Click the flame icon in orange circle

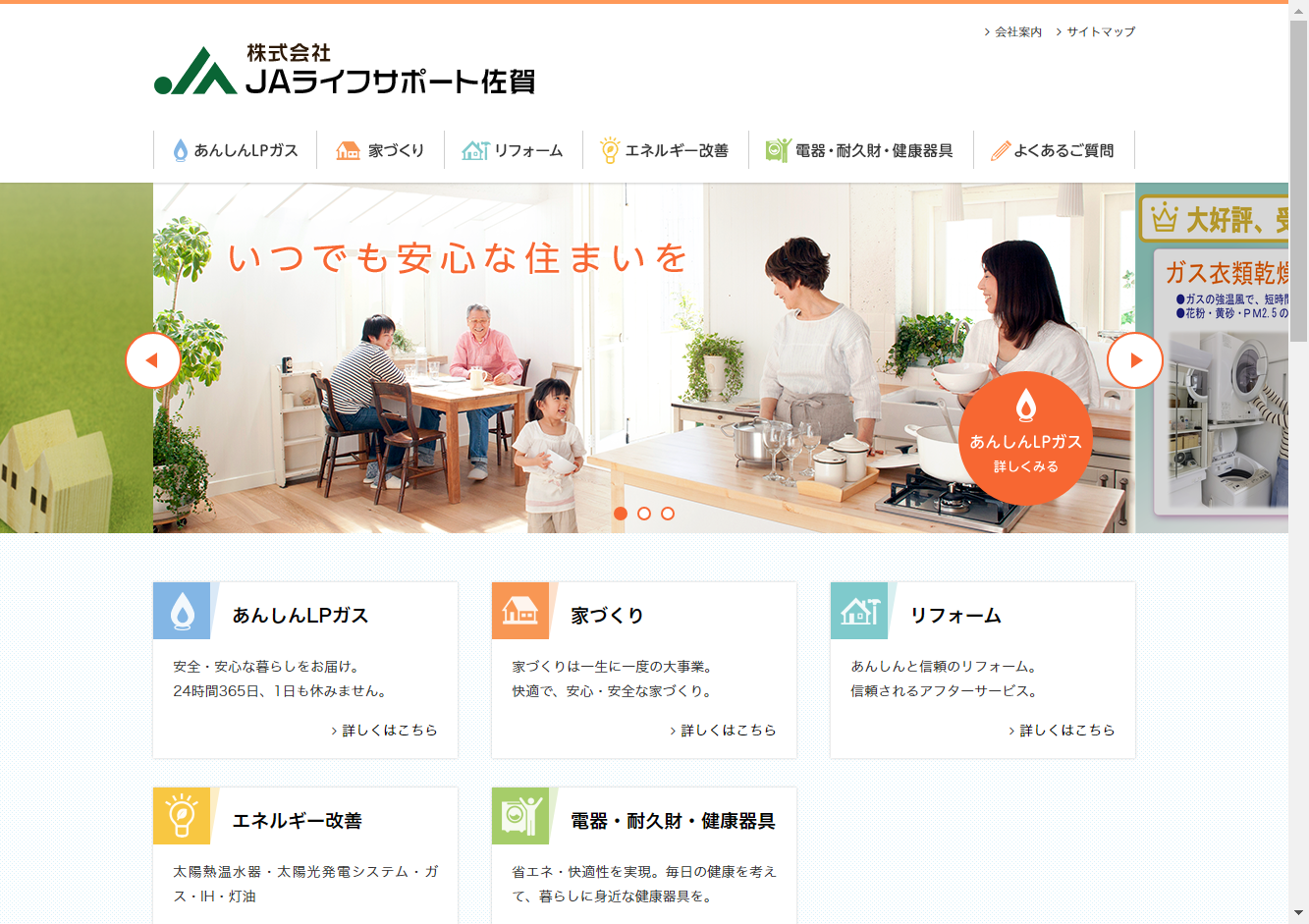1025,405
